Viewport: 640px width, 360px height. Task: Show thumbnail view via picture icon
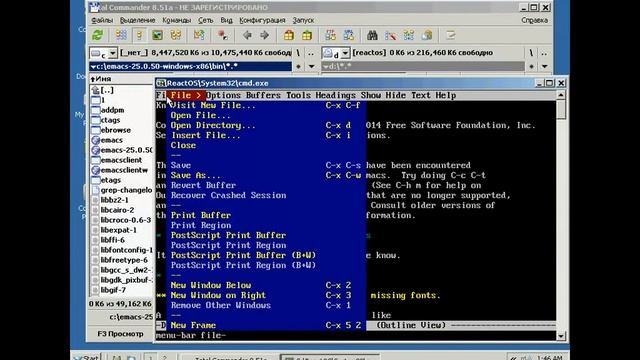point(157,36)
